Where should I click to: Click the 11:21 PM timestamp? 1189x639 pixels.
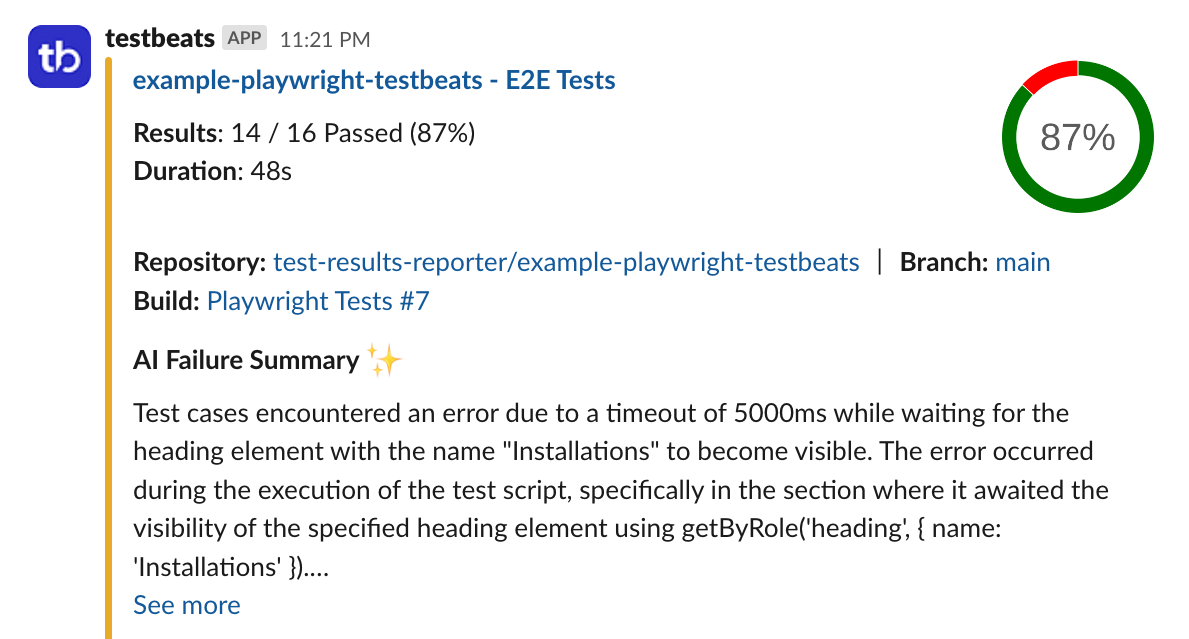(x=327, y=38)
